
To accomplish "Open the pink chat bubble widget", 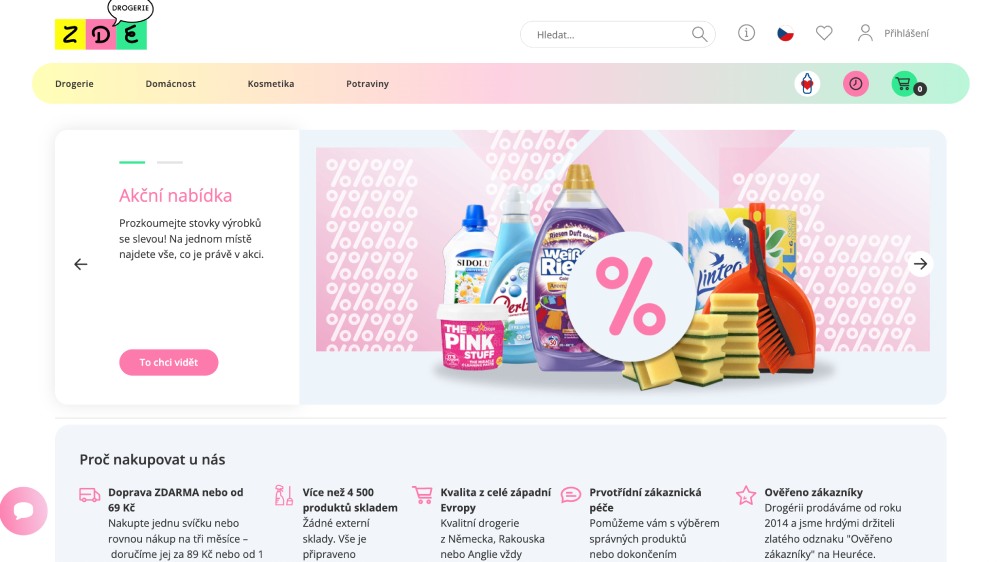I will (24, 511).
